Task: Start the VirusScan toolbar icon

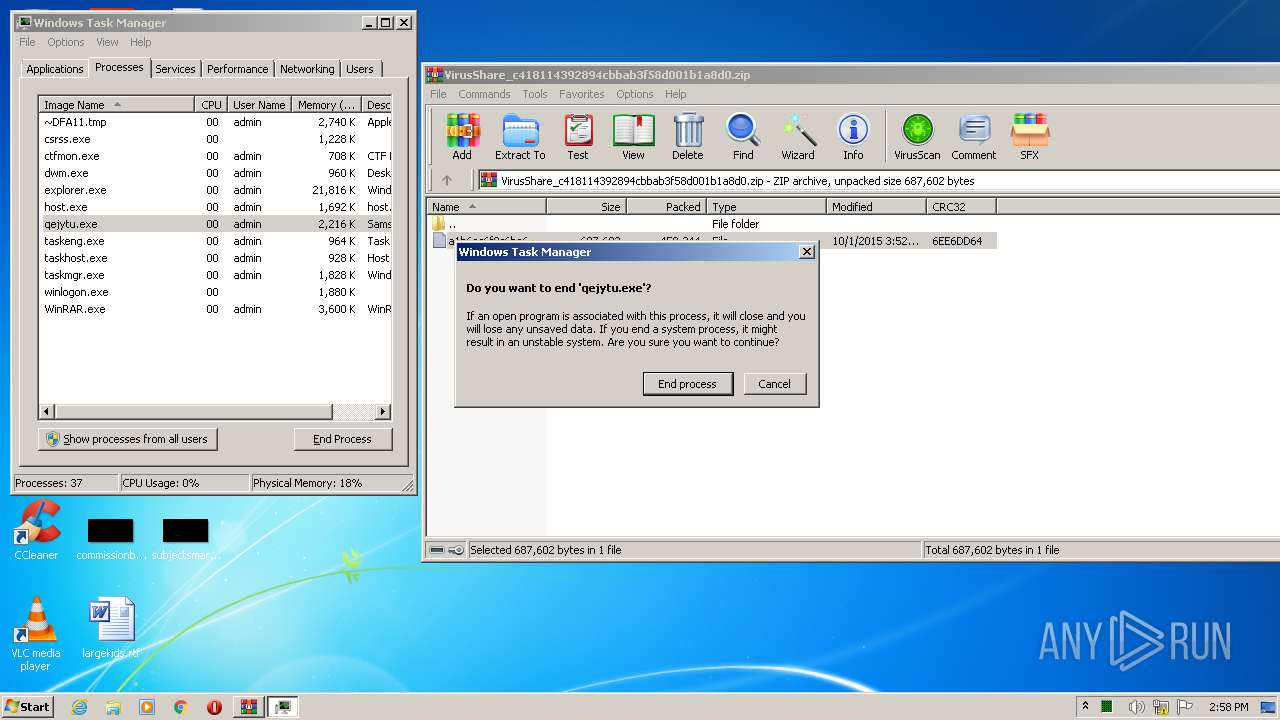Action: click(x=917, y=136)
